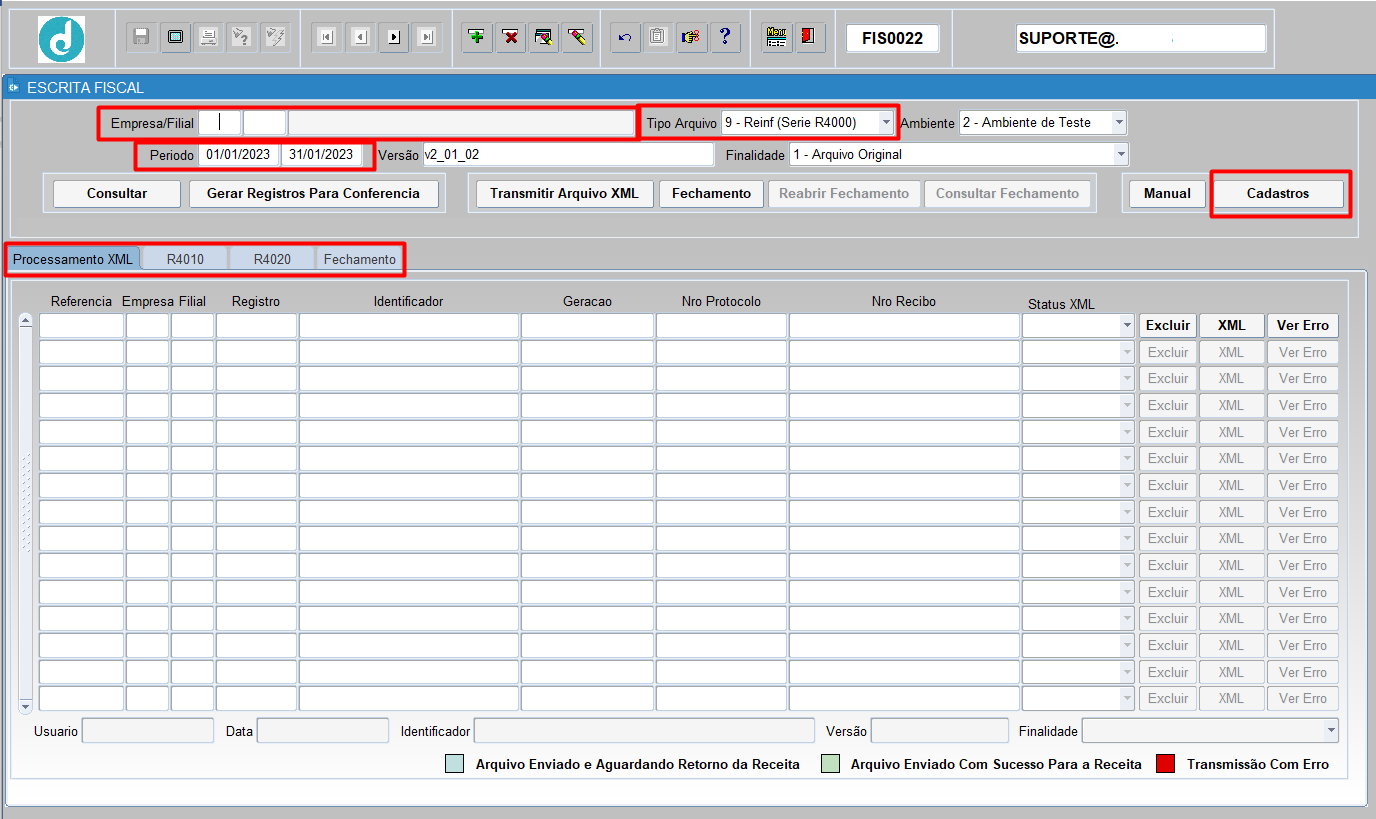Screen dimensions: 1376x819
Task: Click the green Enviado Com Sucesso legend swatch
Action: pyautogui.click(x=830, y=764)
